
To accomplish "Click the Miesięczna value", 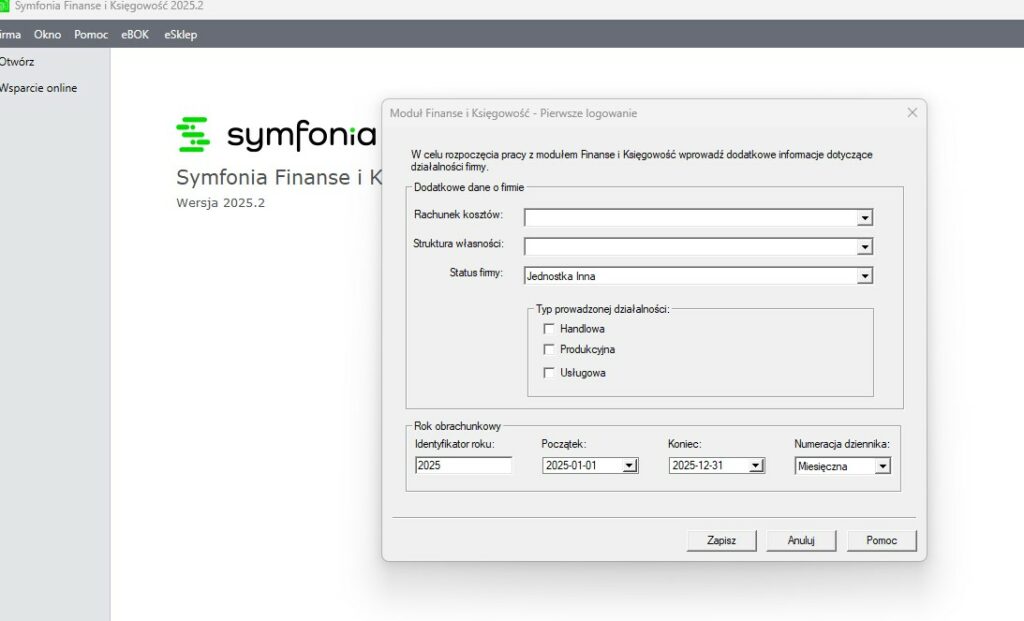I will coord(822,466).
